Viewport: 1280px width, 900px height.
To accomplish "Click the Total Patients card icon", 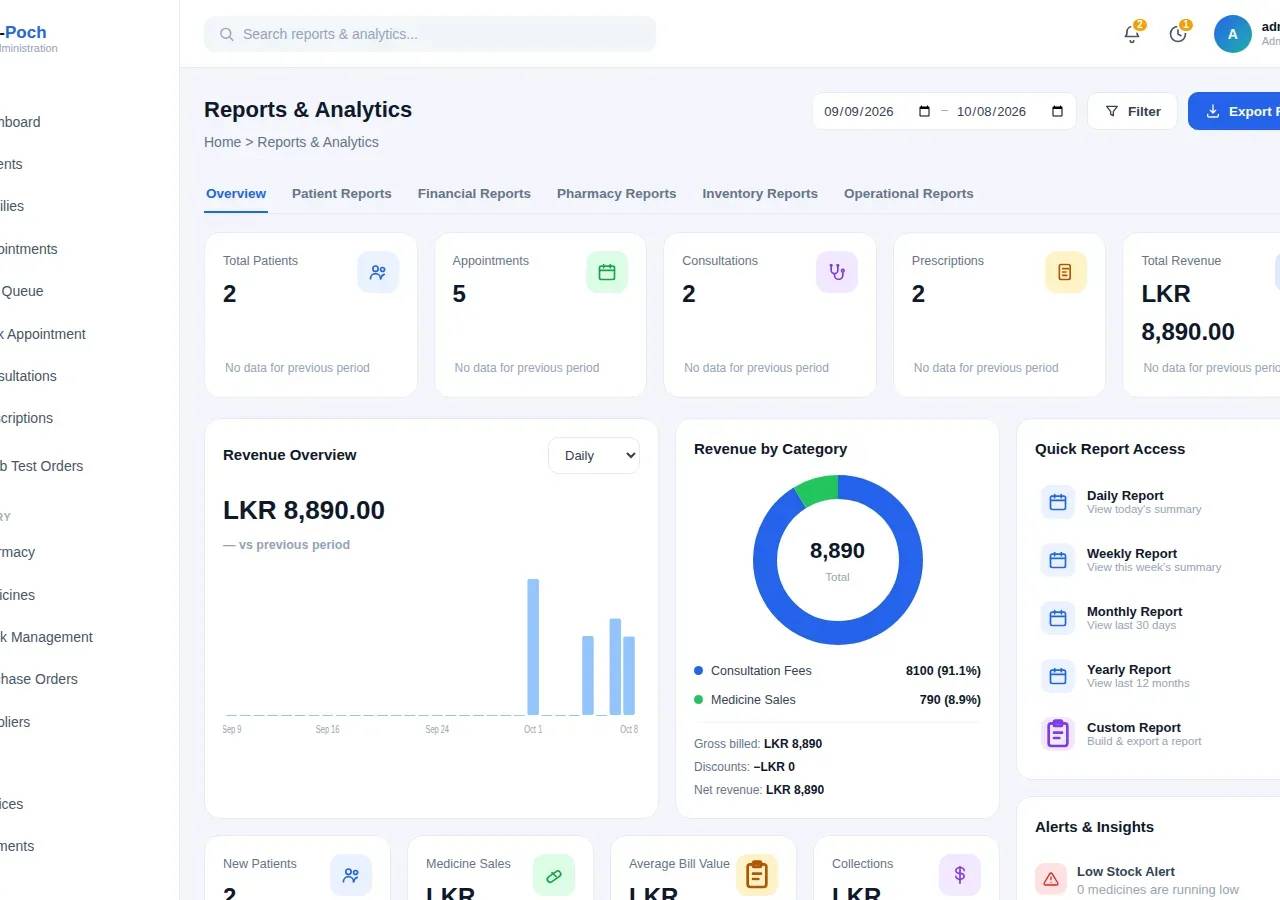I will 378,272.
